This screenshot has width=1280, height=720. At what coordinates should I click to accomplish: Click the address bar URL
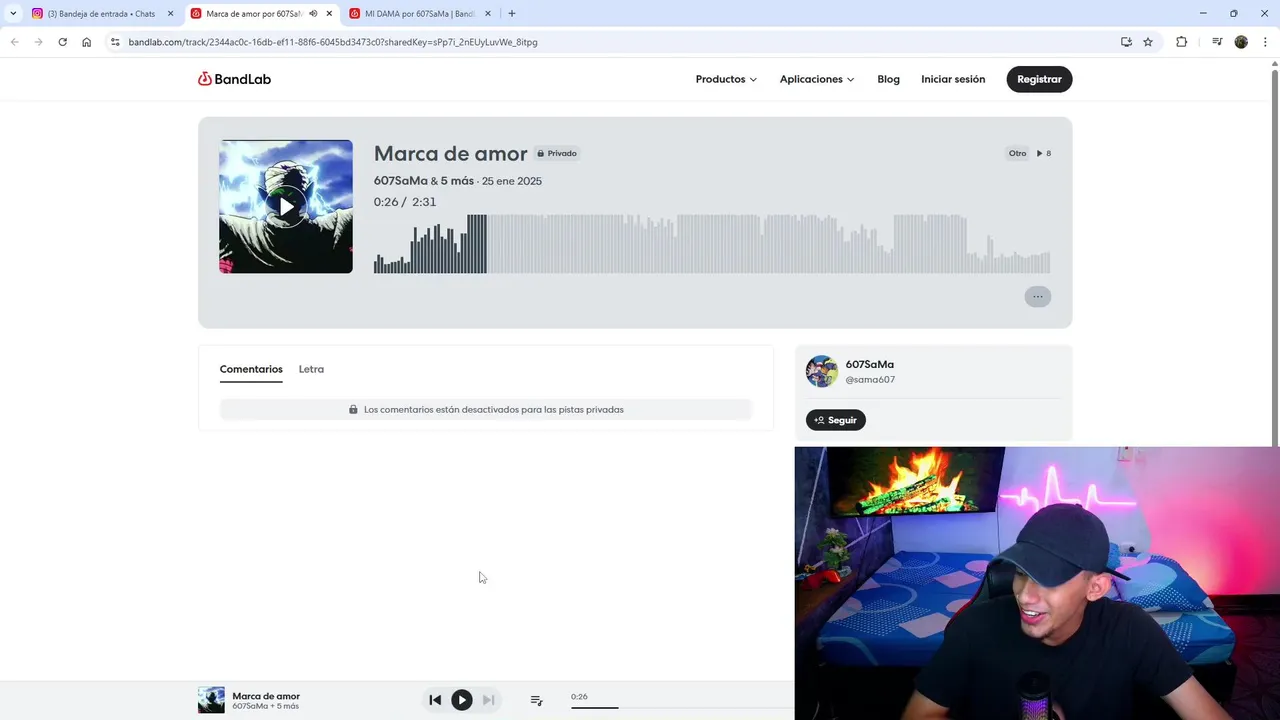click(333, 42)
